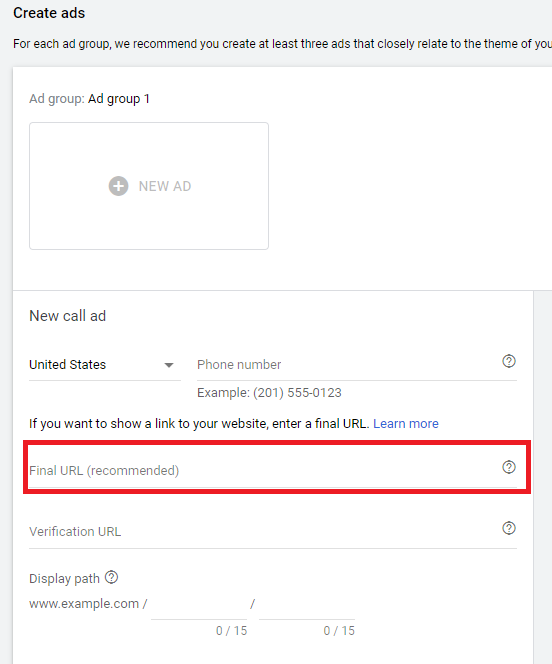
Task: Click the plus circle icon for new ad
Action: 119,186
